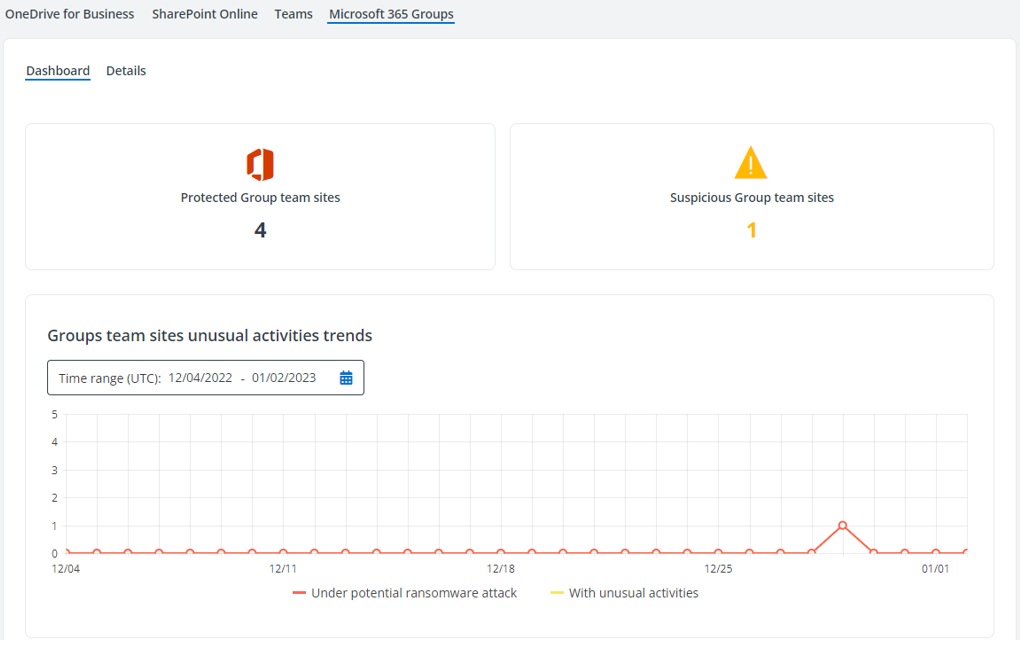The width and height of the screenshot is (1020, 646).
Task: Open the calendar date picker icon
Action: [346, 378]
